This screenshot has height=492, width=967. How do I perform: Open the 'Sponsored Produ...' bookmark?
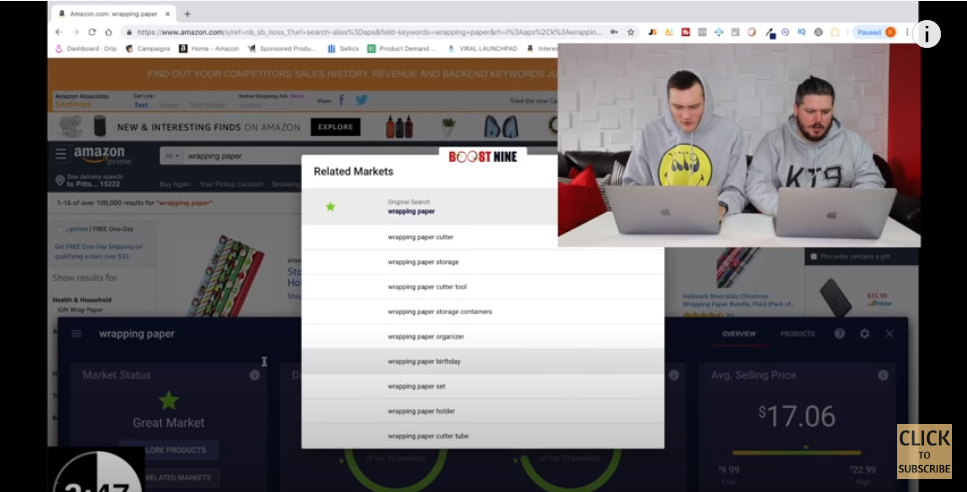281,48
